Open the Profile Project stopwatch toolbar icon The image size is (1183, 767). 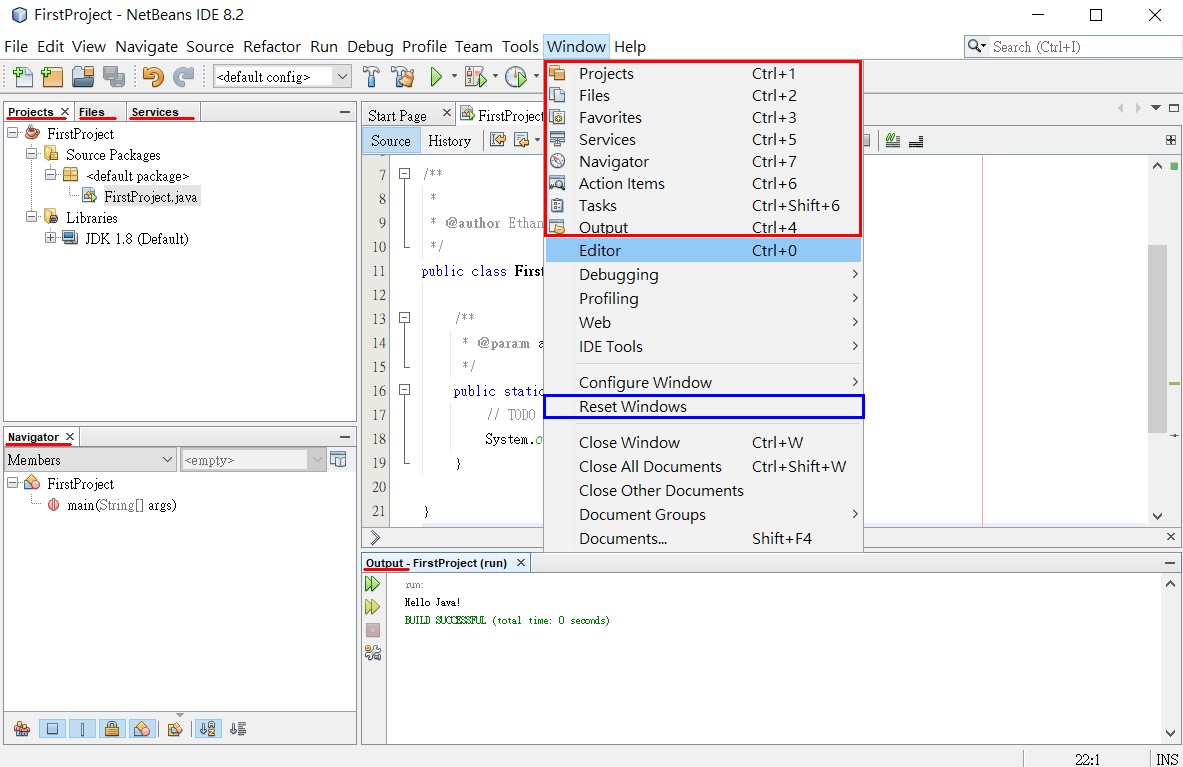pyautogui.click(x=514, y=76)
